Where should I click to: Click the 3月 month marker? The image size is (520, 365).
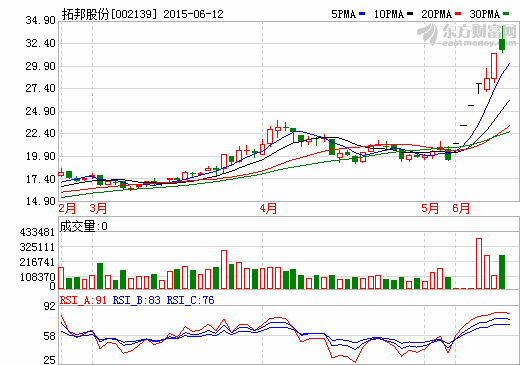98,208
